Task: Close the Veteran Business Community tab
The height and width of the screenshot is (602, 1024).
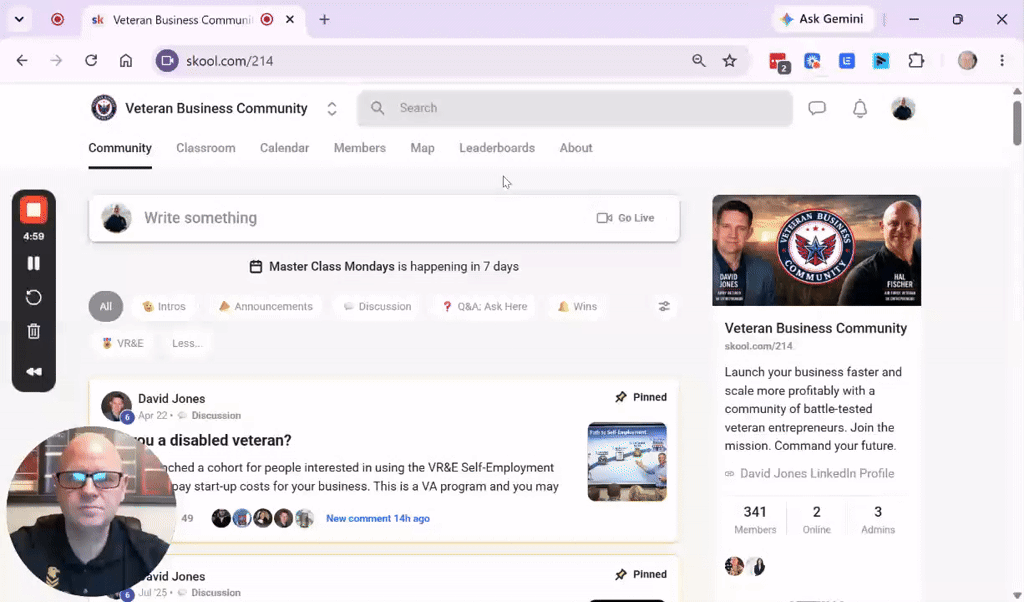Action: tap(290, 20)
